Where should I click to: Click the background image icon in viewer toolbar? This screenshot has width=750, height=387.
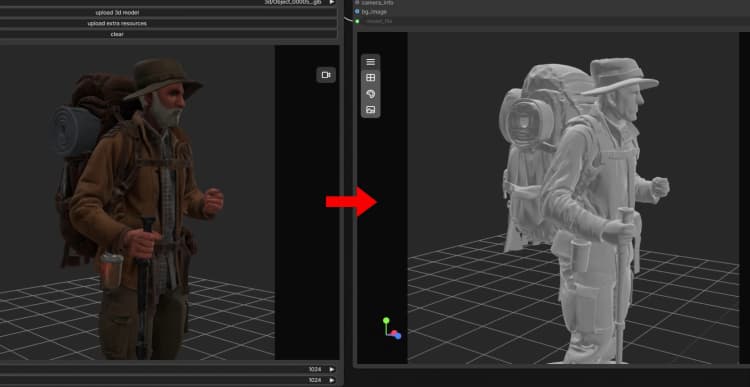click(370, 110)
